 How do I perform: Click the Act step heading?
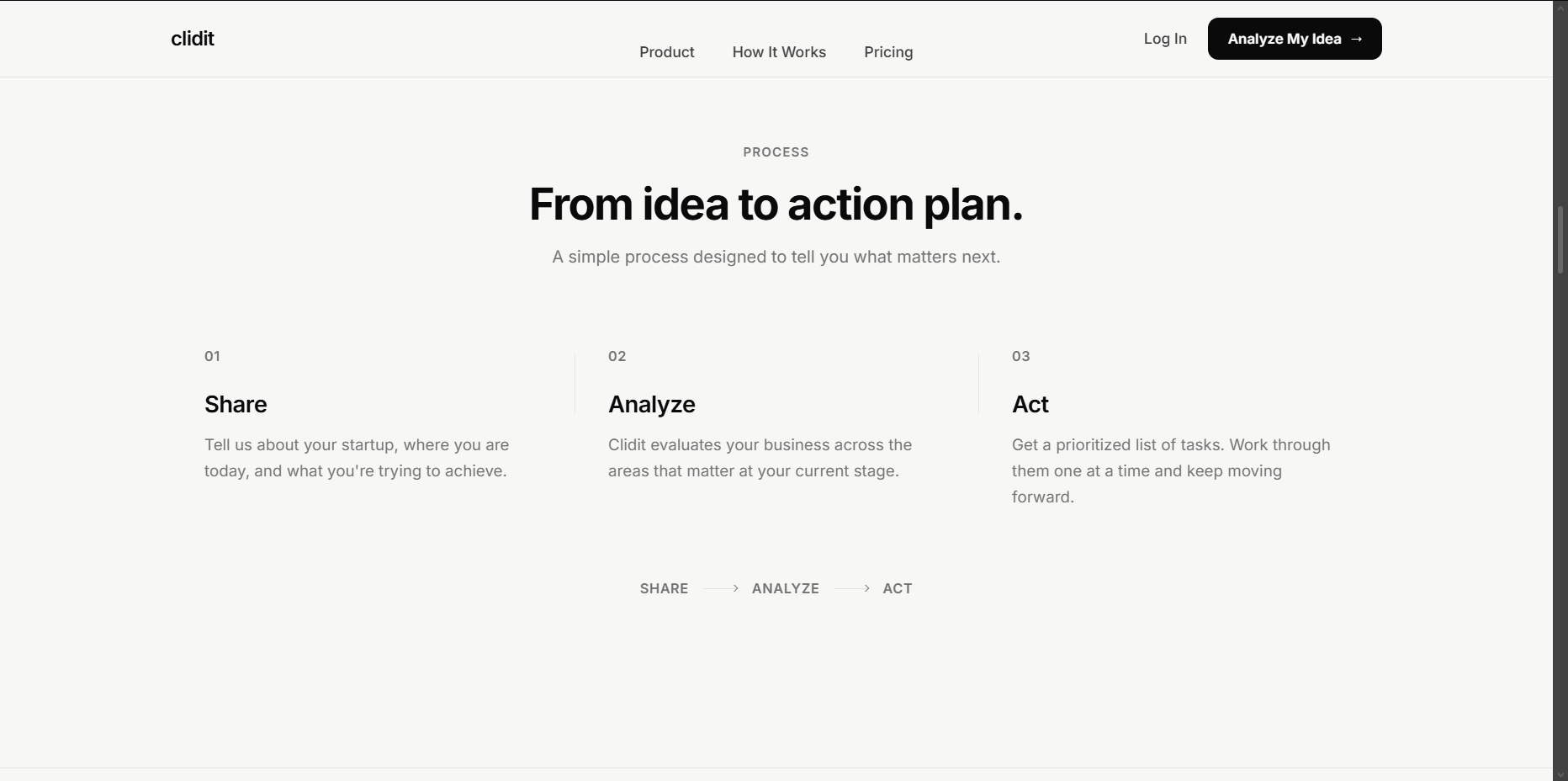coord(1030,404)
